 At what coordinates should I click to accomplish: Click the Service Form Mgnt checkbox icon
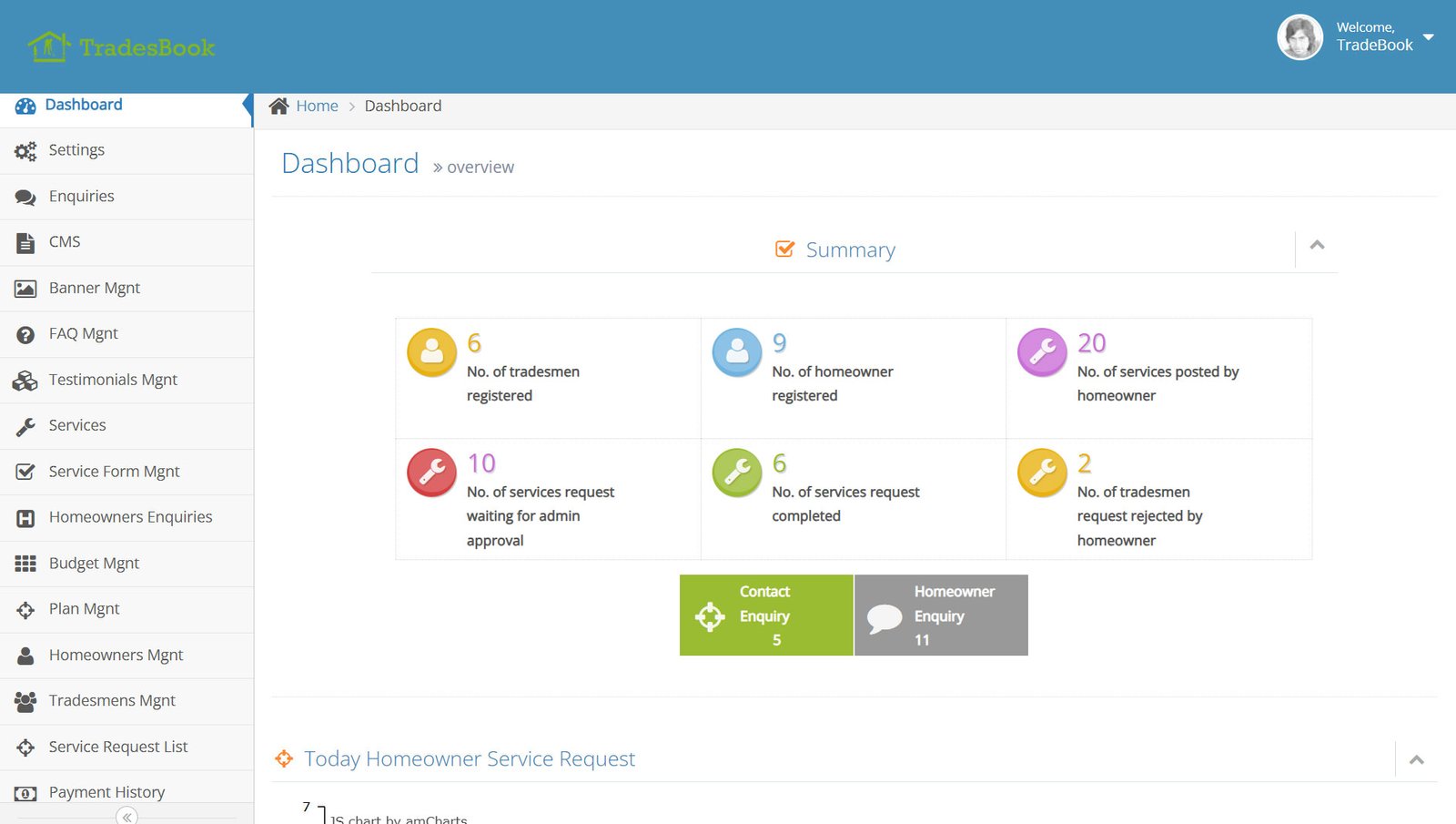pyautogui.click(x=25, y=472)
